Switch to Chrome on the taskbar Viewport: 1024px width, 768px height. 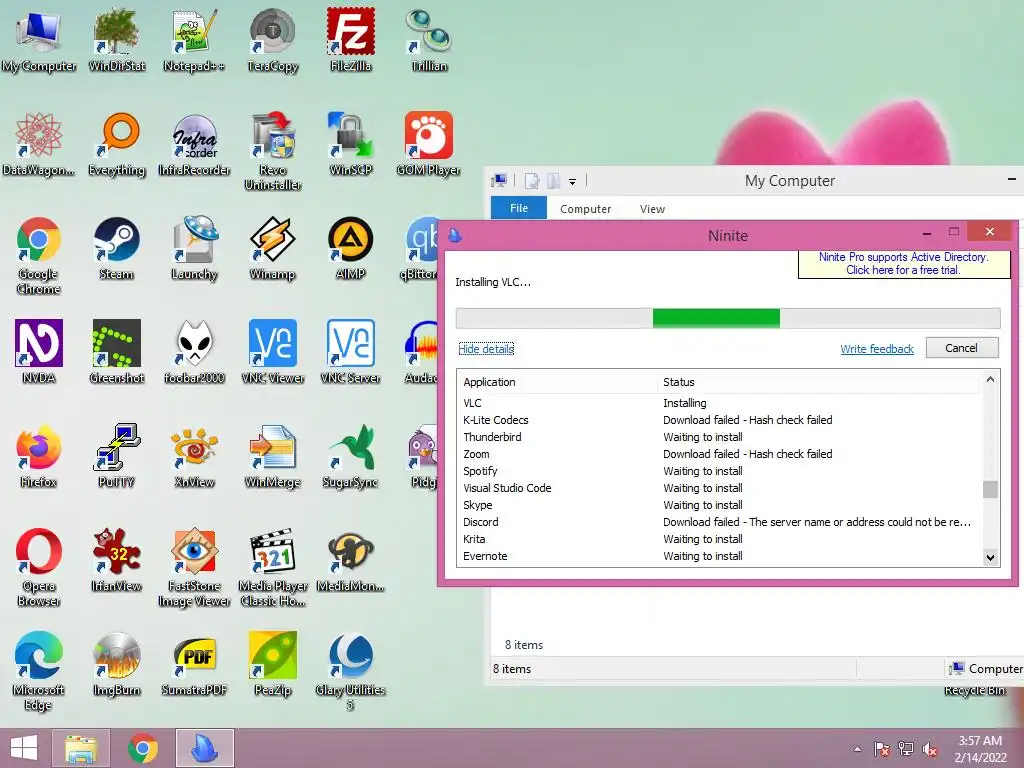click(x=142, y=748)
